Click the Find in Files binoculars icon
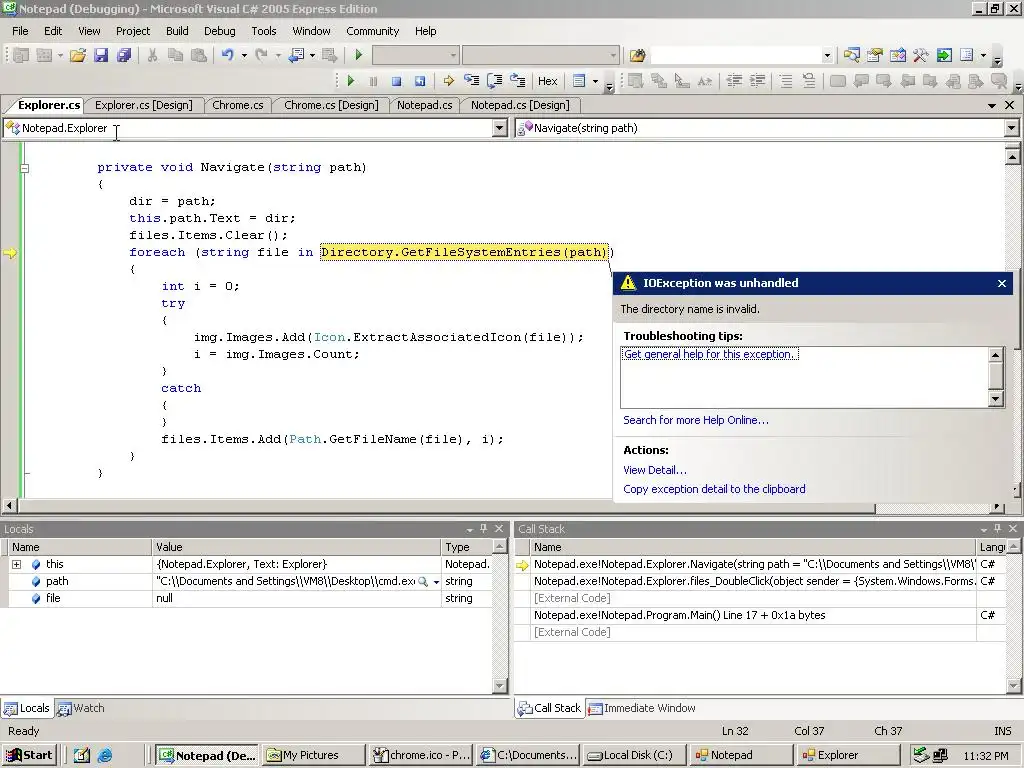Screen dimensions: 1024x768 [637, 56]
